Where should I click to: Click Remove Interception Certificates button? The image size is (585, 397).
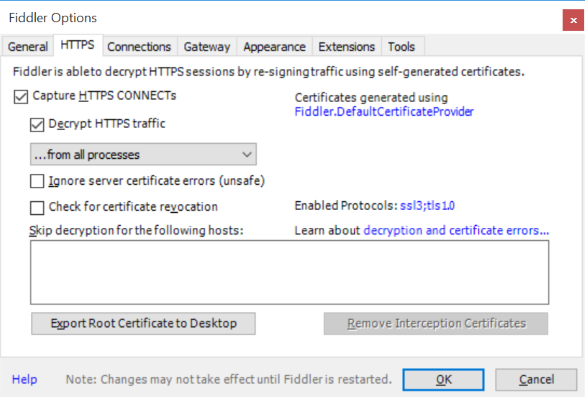click(x=436, y=323)
